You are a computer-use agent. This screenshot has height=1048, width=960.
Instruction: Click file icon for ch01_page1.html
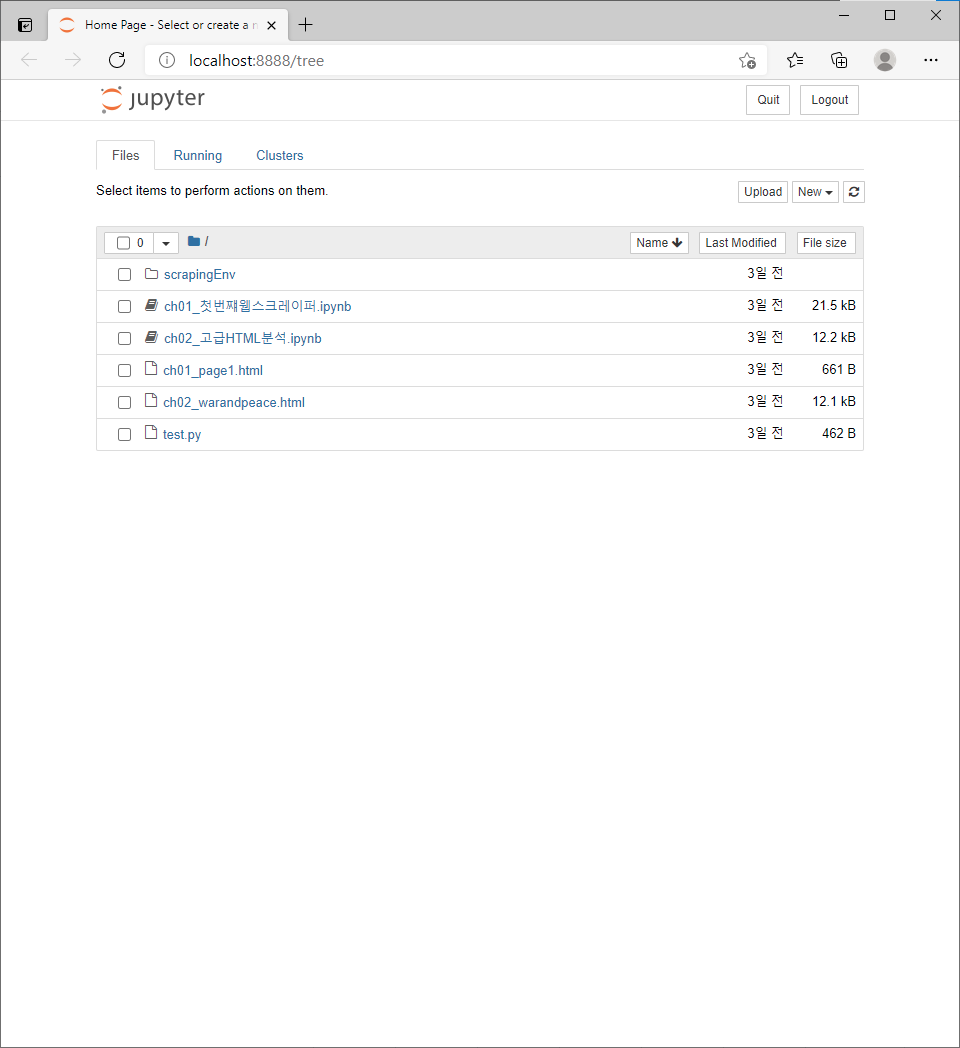151,369
